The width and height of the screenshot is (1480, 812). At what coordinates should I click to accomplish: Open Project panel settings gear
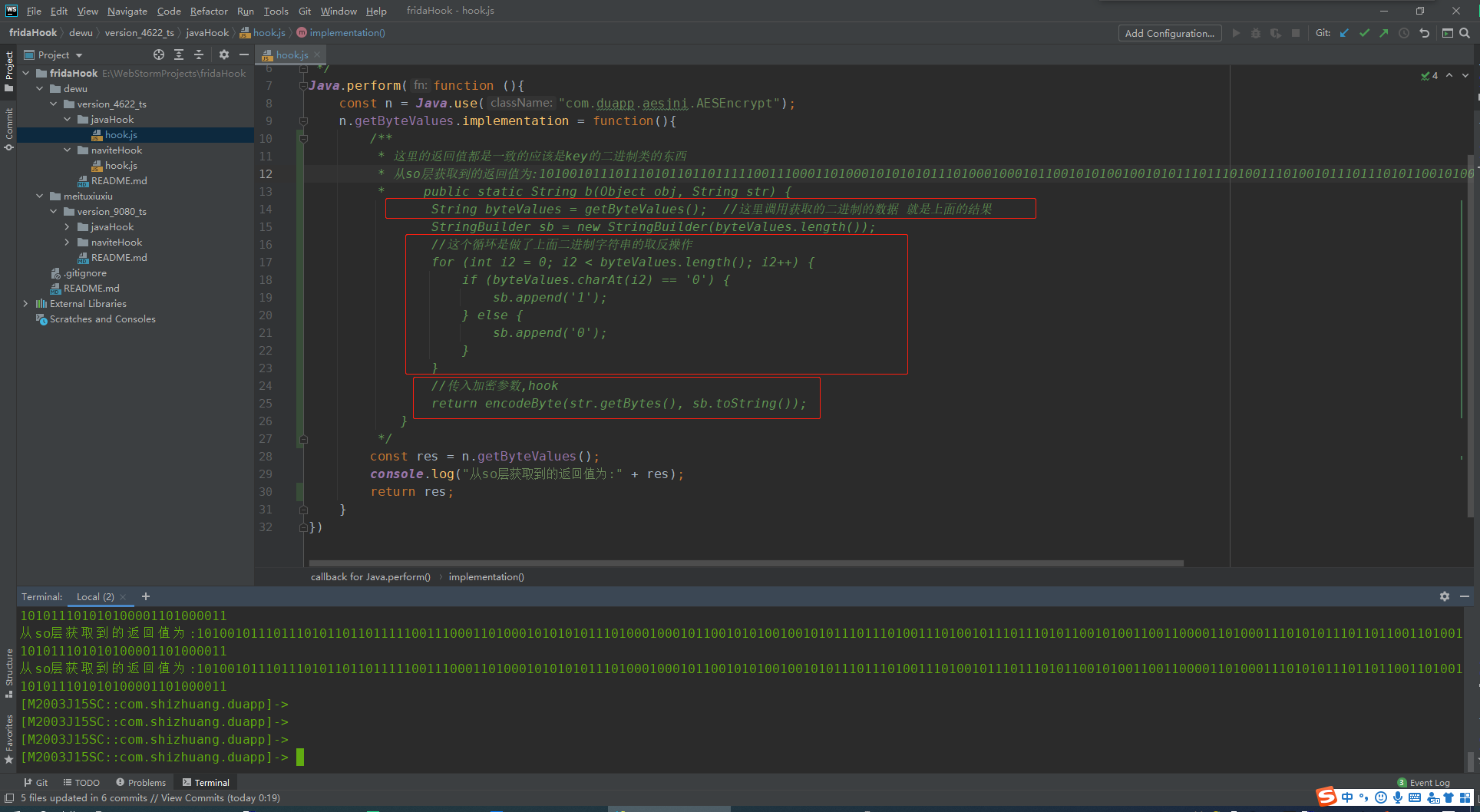[224, 54]
